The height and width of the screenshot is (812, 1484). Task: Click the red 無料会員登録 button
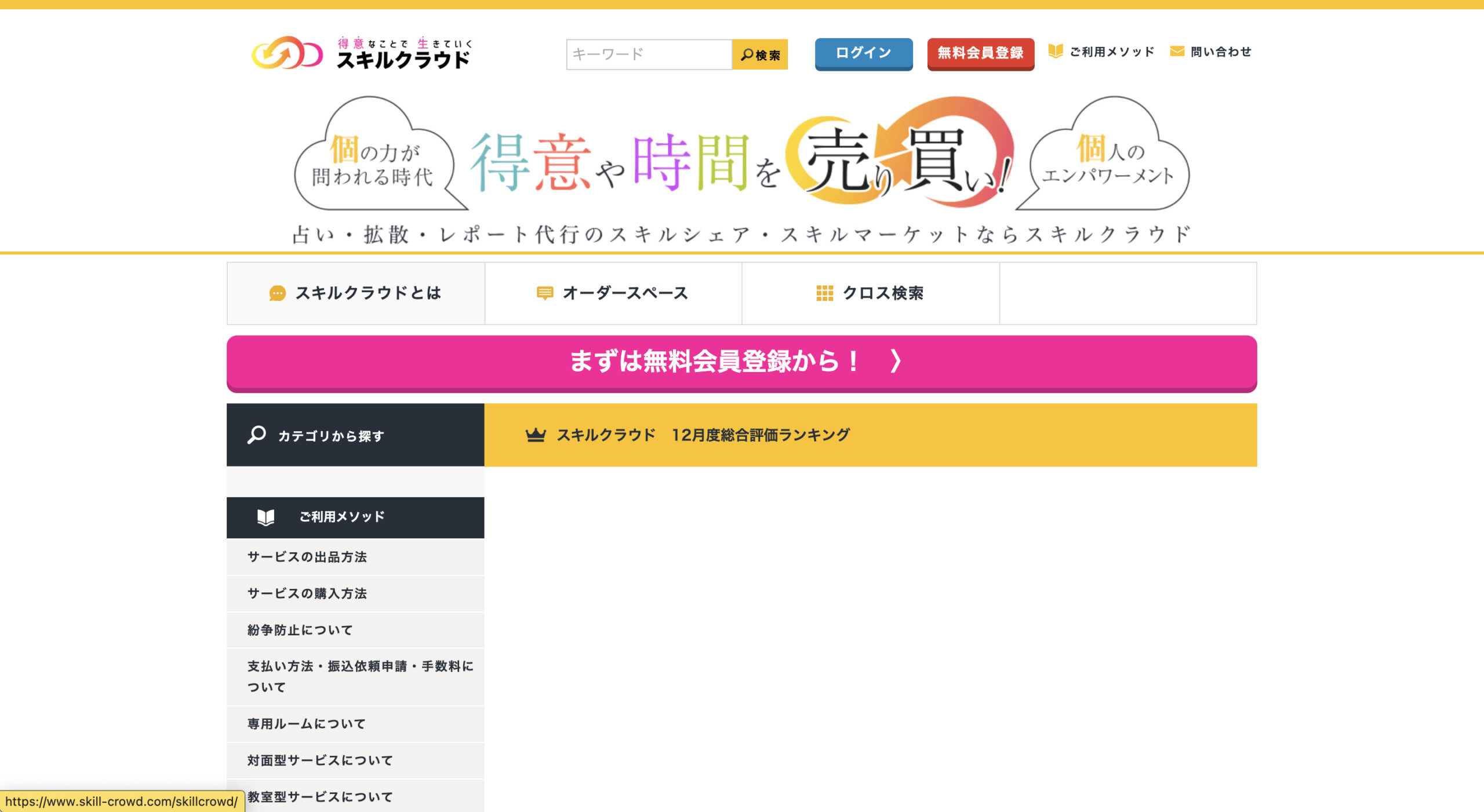(x=981, y=53)
